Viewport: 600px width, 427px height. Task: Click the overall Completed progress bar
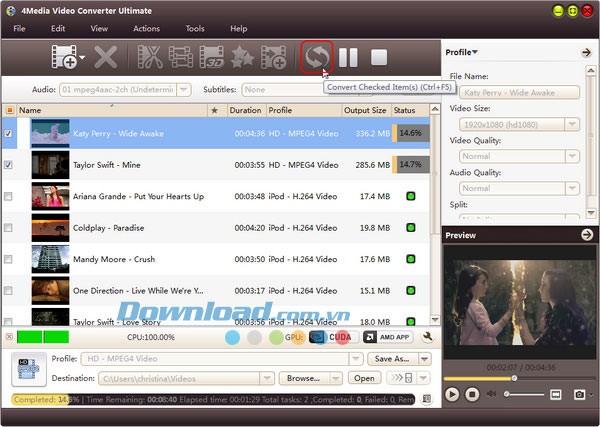click(214, 399)
